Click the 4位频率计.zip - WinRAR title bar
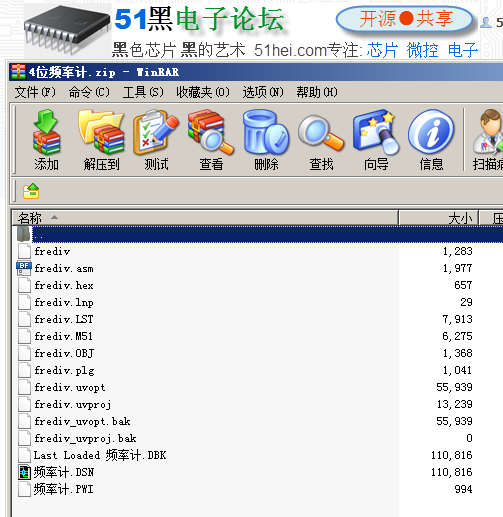 (256, 72)
